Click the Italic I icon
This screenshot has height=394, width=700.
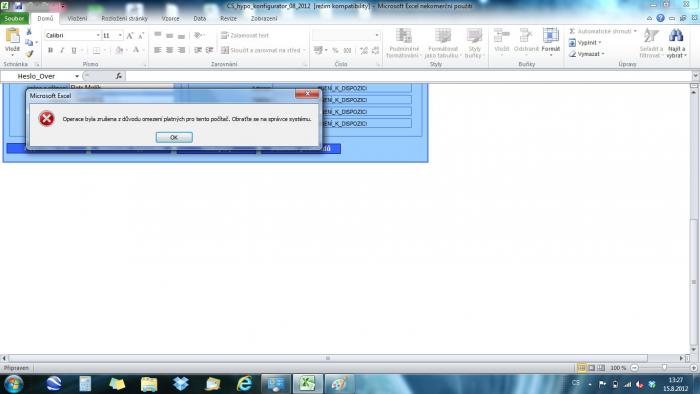tap(62, 50)
